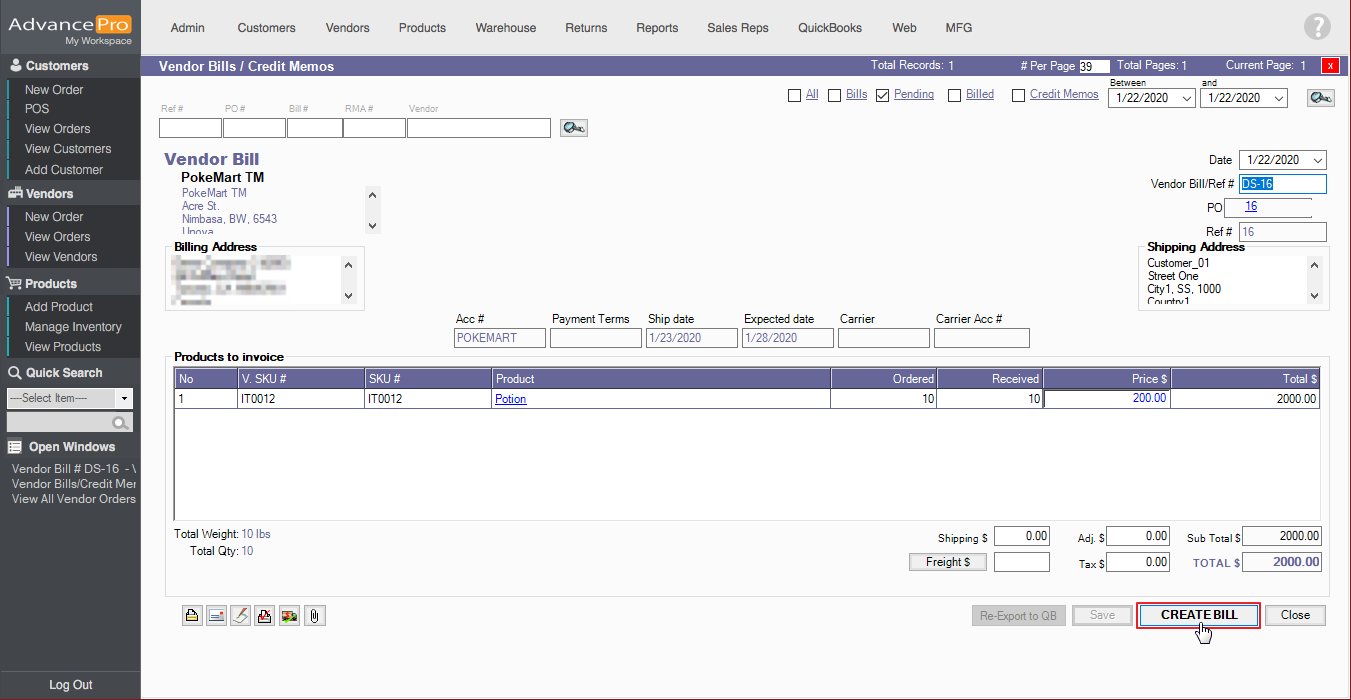Image resolution: width=1351 pixels, height=700 pixels.
Task: Click the pen and notepad icon
Action: [240, 616]
